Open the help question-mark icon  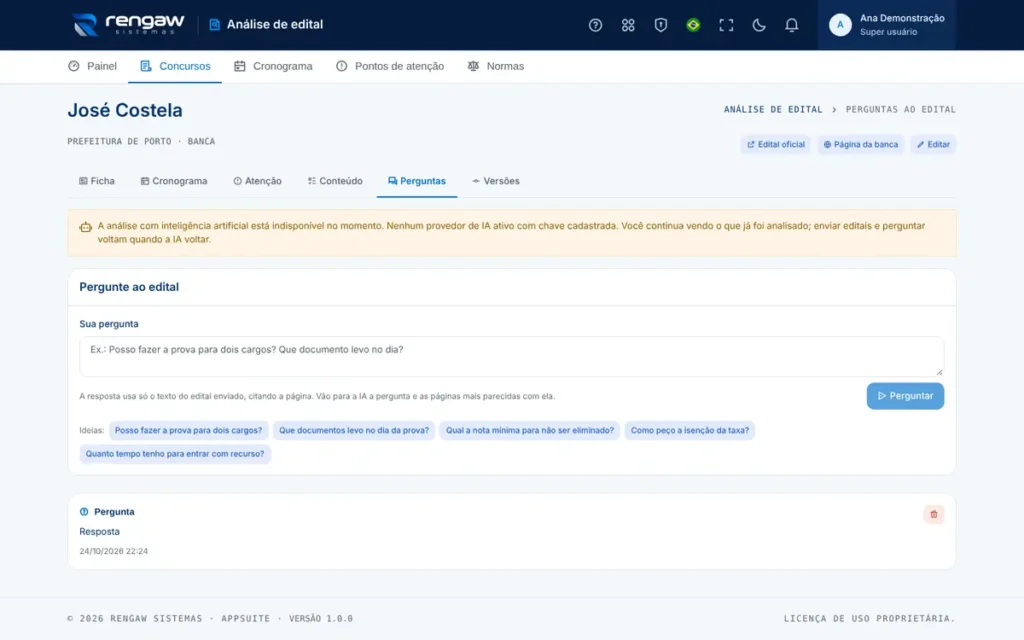click(595, 25)
